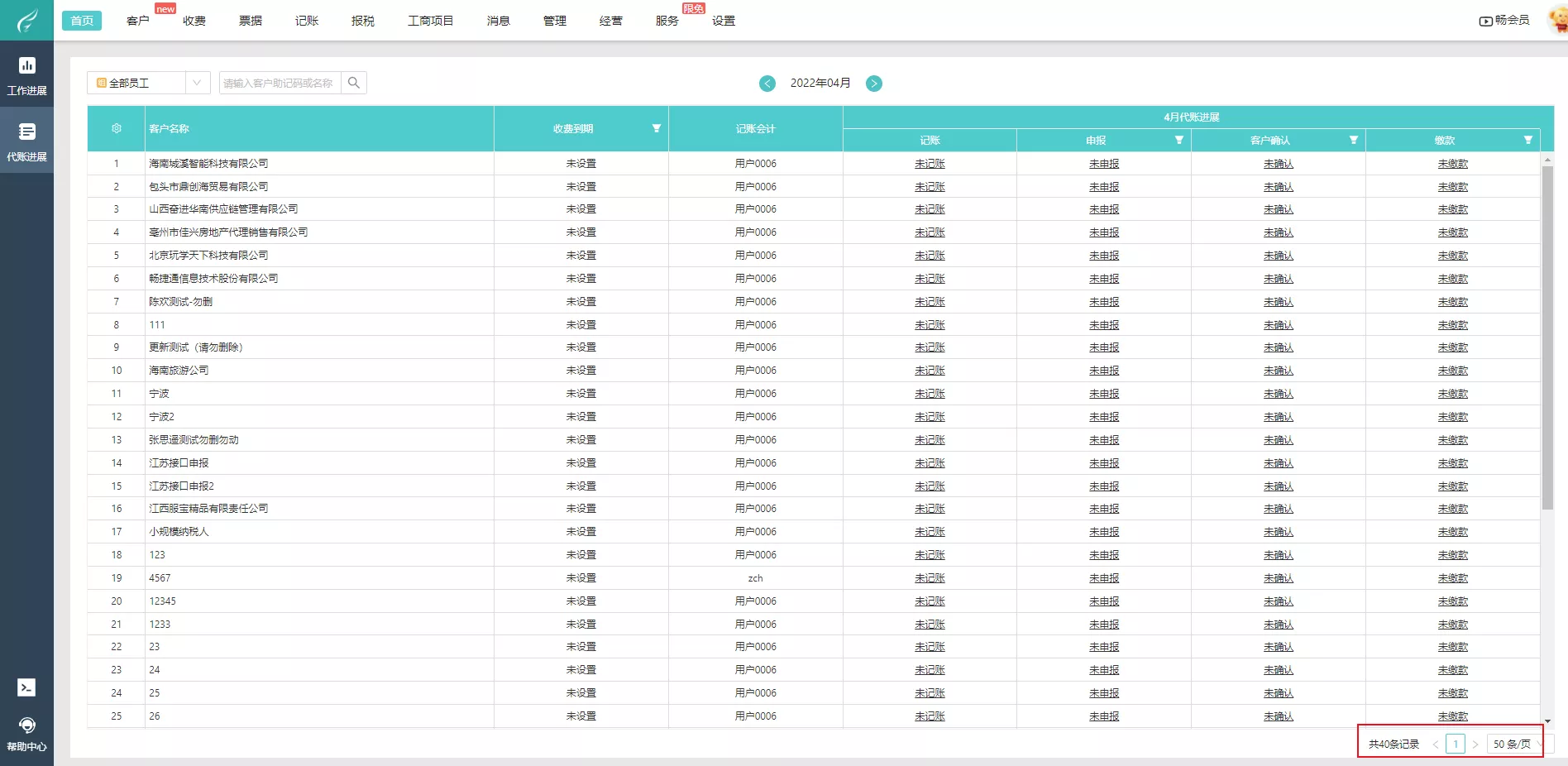Open user avatar in top-right
1568x766 pixels.
pos(1558,20)
